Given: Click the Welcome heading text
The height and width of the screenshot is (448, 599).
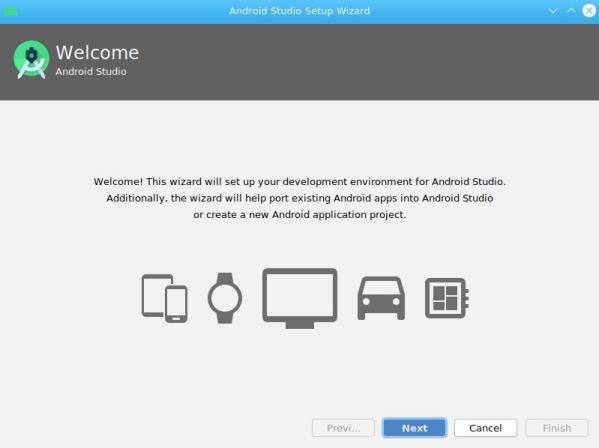Looking at the screenshot, I should point(97,53).
